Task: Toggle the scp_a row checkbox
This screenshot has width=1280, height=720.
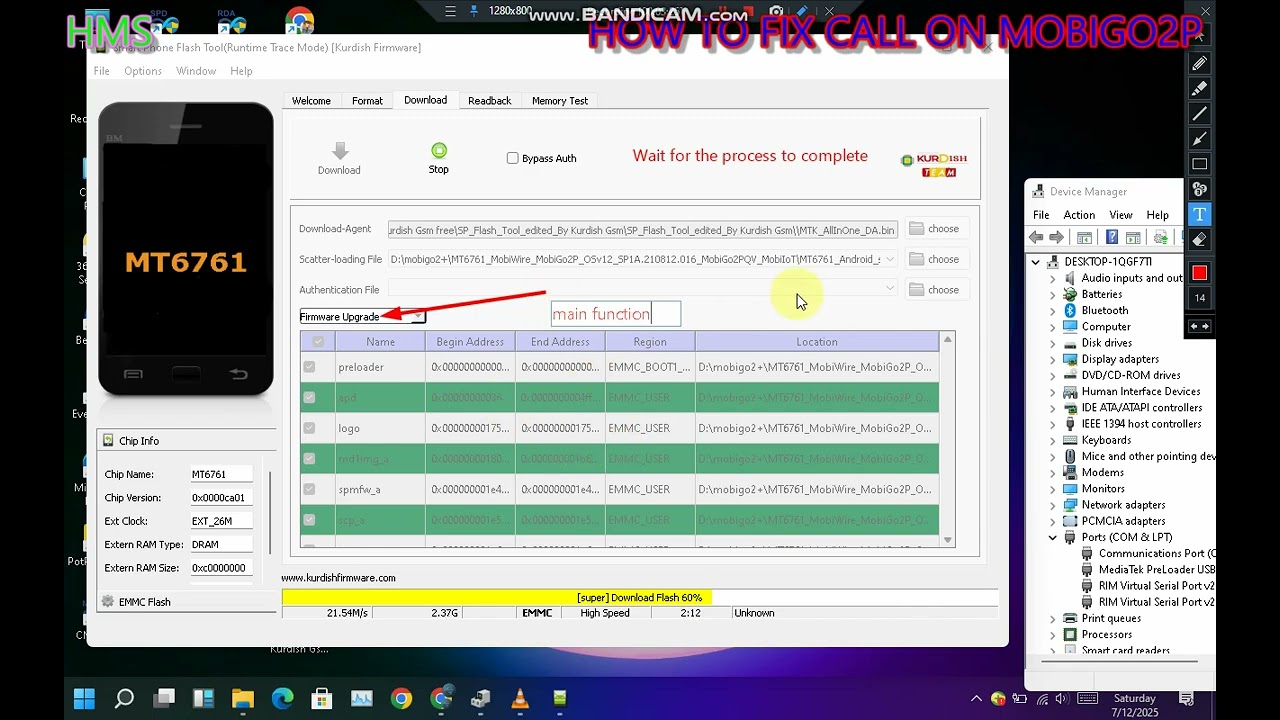Action: (x=309, y=519)
